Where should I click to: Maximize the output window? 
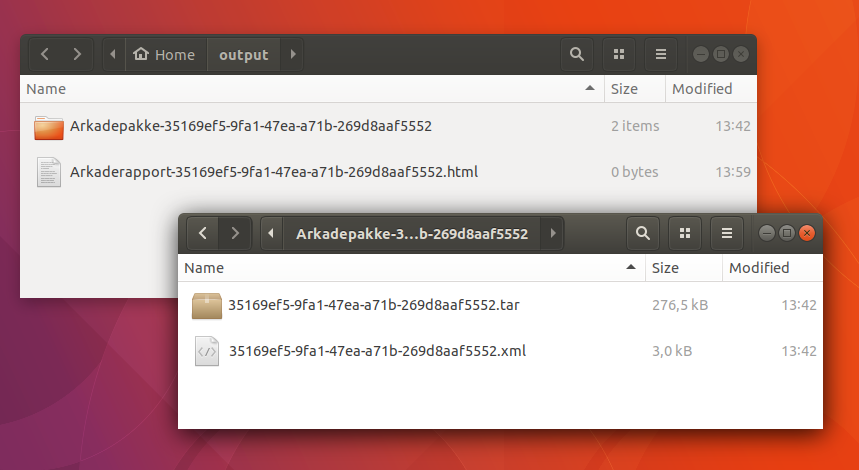tap(721, 54)
